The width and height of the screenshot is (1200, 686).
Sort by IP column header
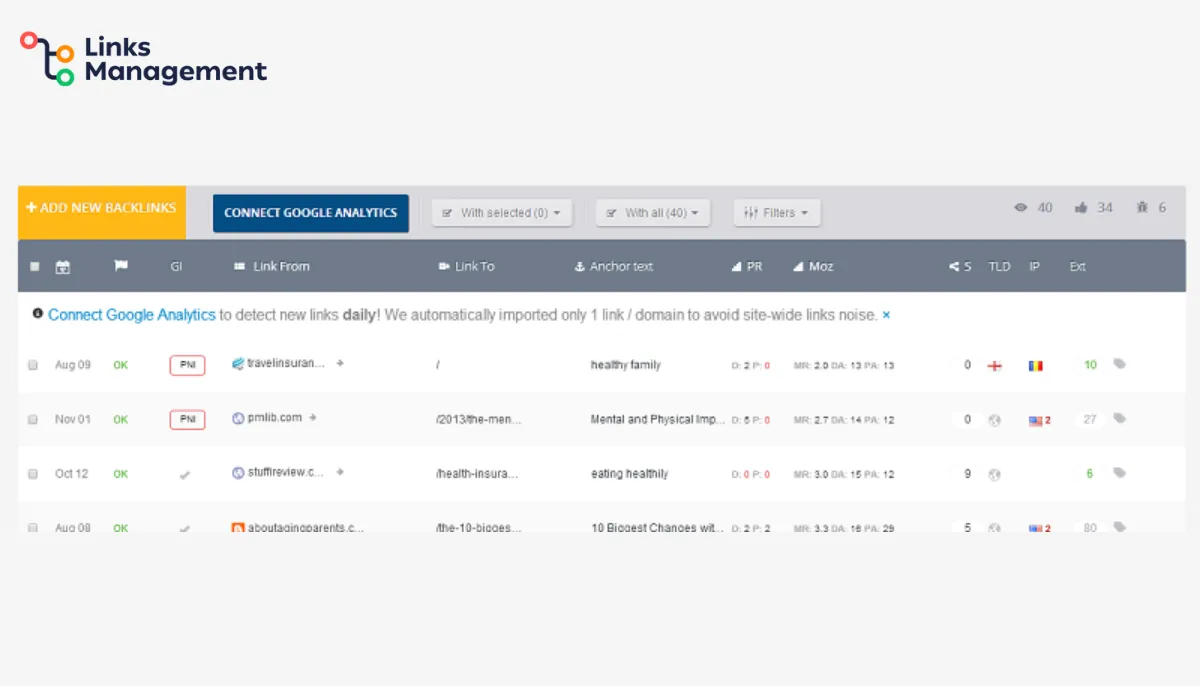pyautogui.click(x=1035, y=267)
